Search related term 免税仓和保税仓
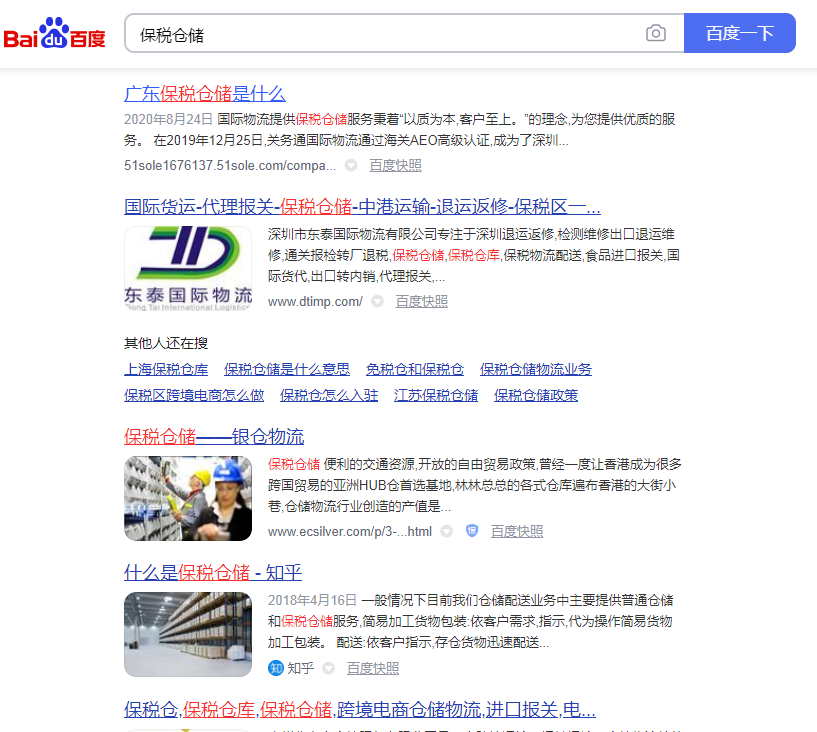Viewport: 817px width, 732px height. 415,369
